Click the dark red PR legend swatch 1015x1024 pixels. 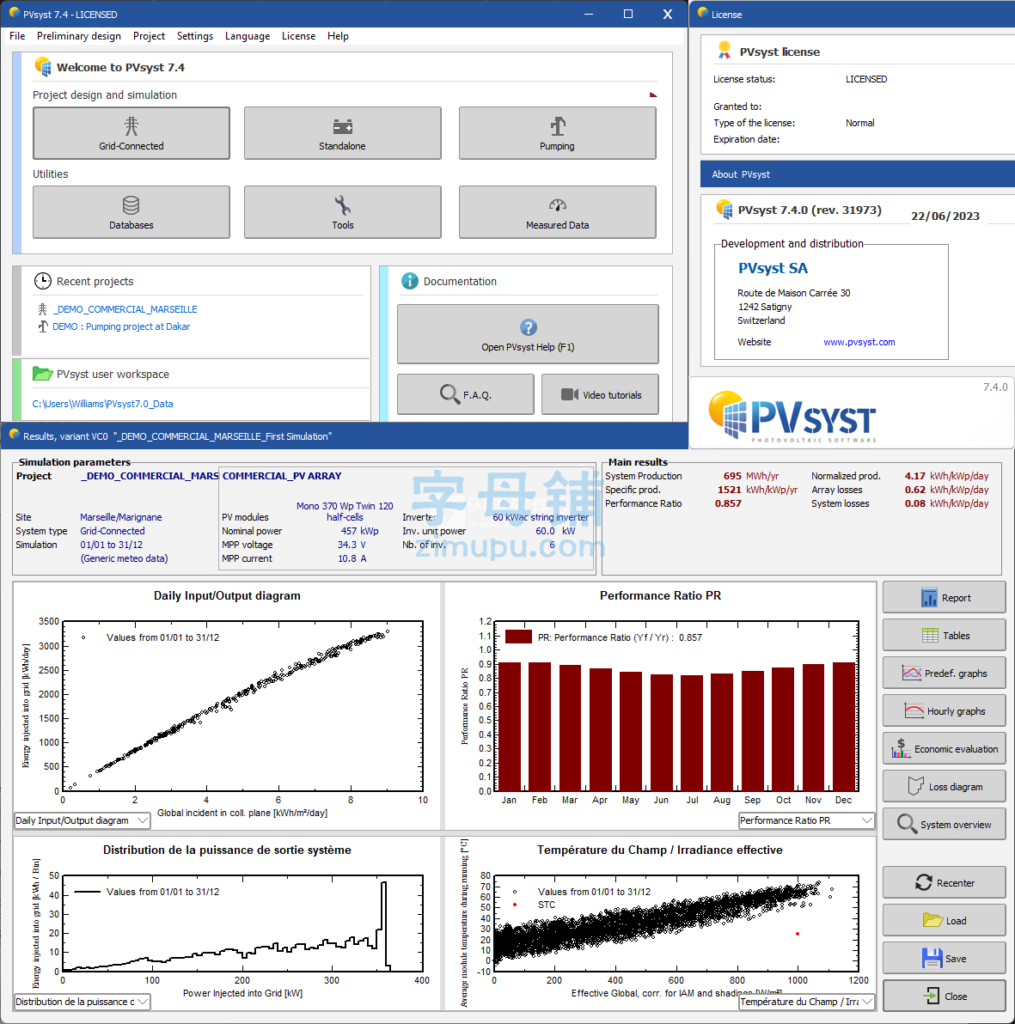tap(518, 636)
